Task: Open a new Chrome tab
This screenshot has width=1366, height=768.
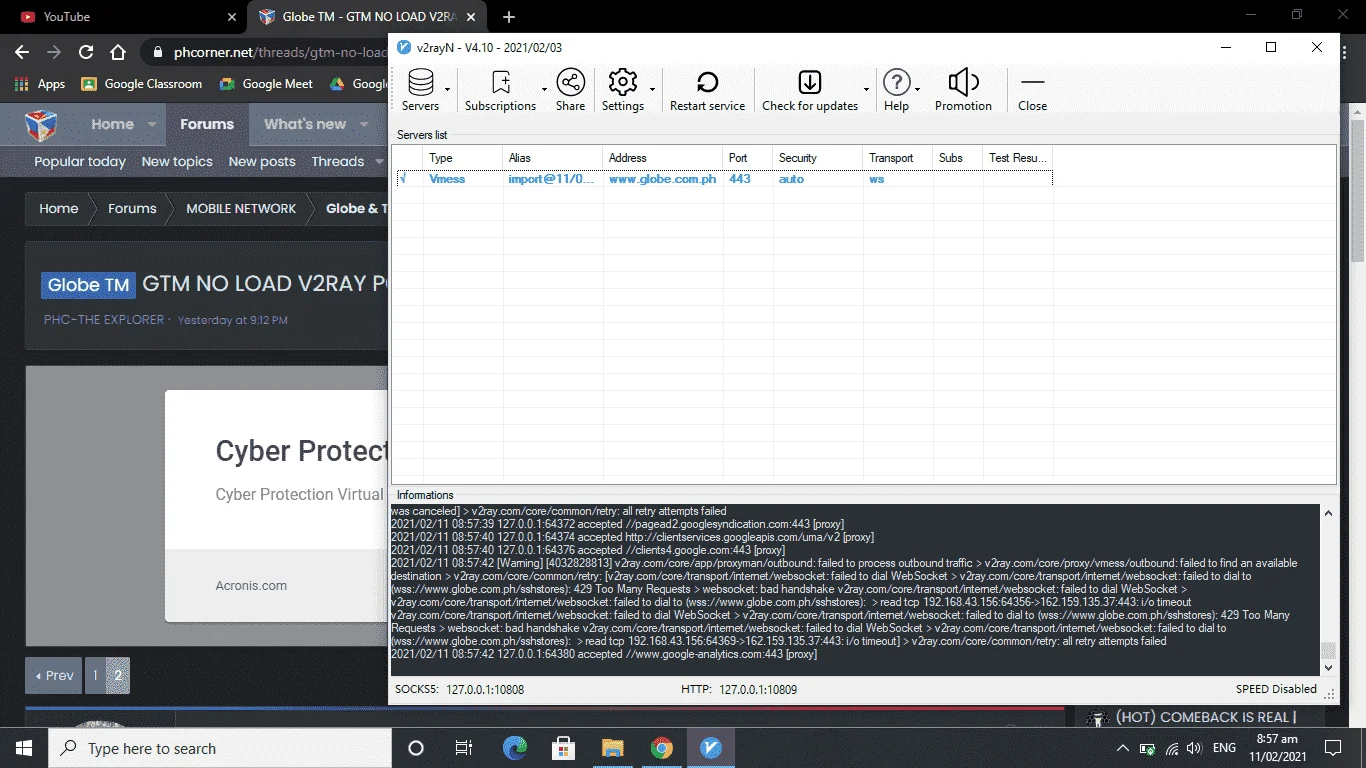Action: click(x=509, y=17)
